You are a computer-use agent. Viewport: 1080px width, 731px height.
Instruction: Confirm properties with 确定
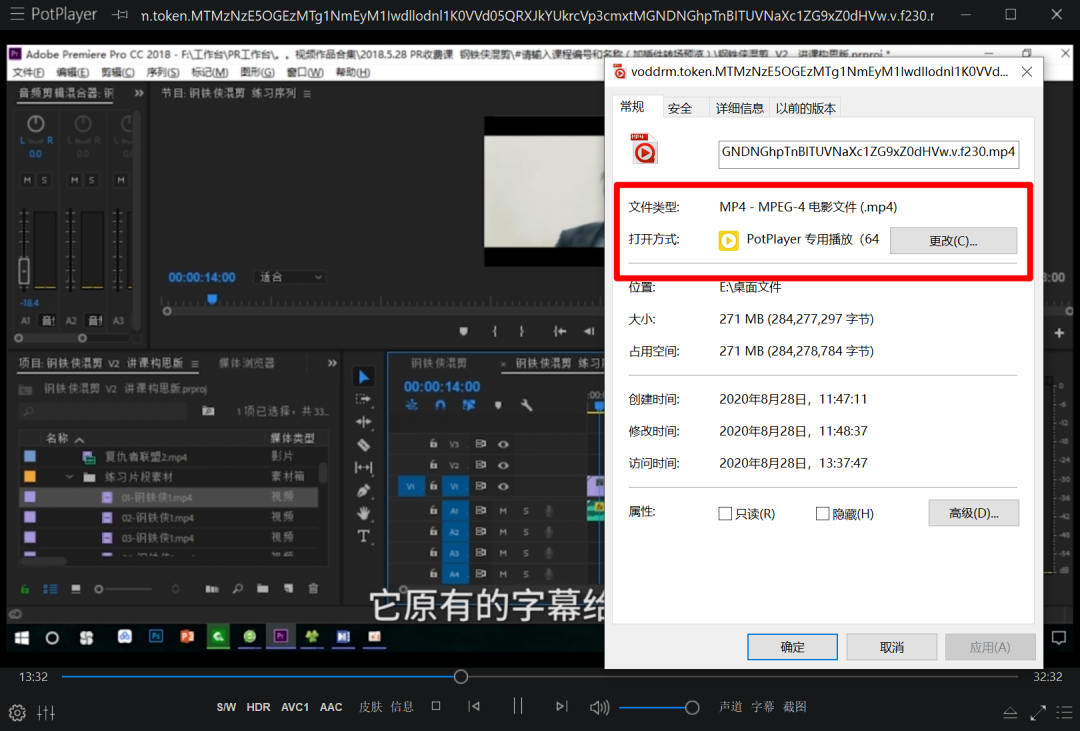point(792,647)
